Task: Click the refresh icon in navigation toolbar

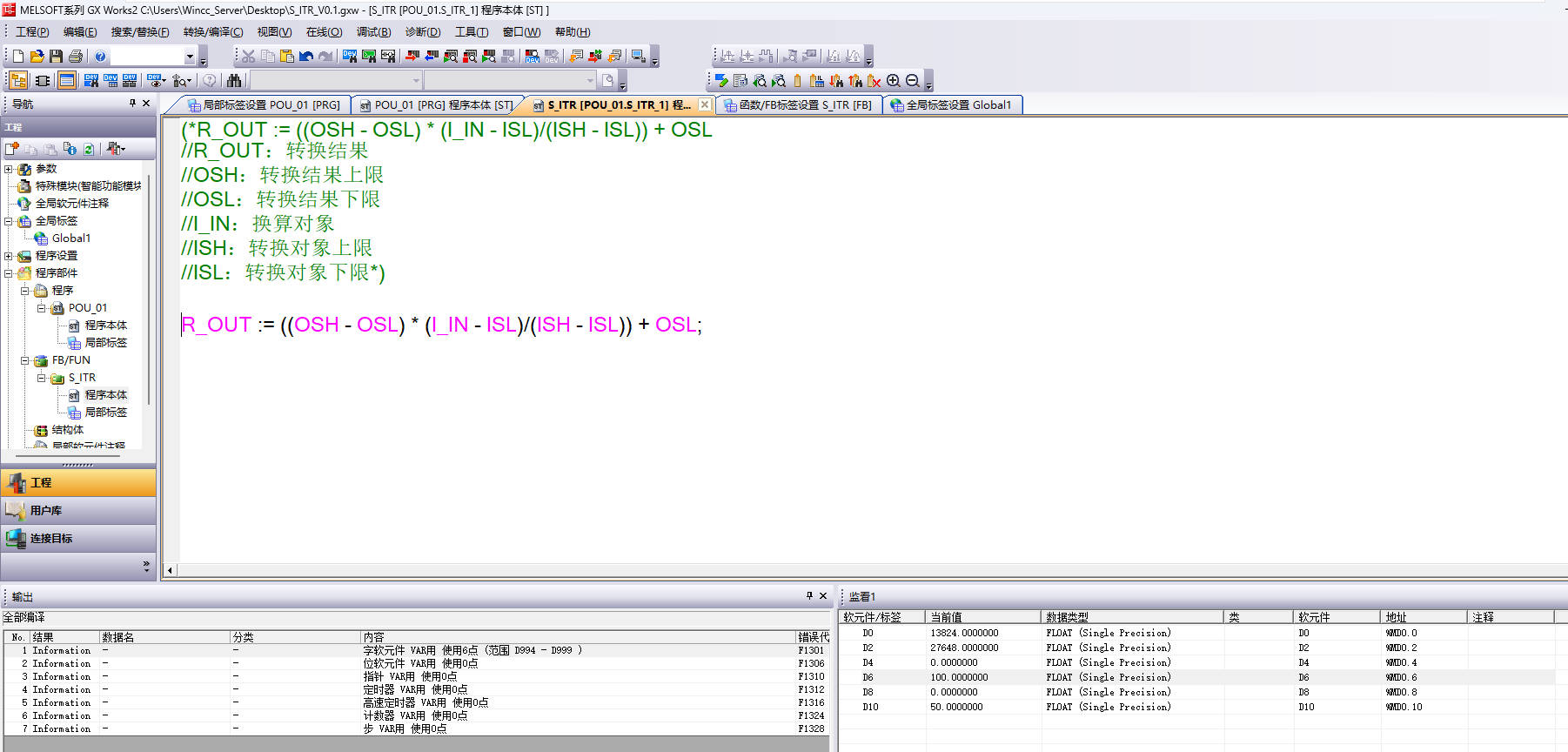Action: [89, 149]
